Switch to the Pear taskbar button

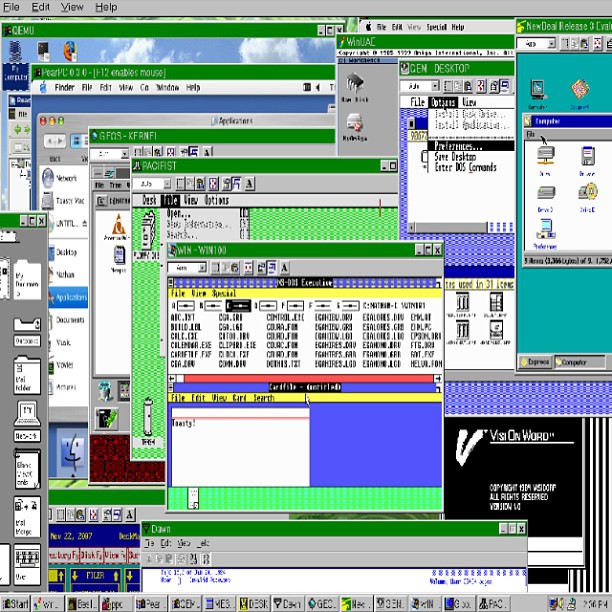point(151,604)
